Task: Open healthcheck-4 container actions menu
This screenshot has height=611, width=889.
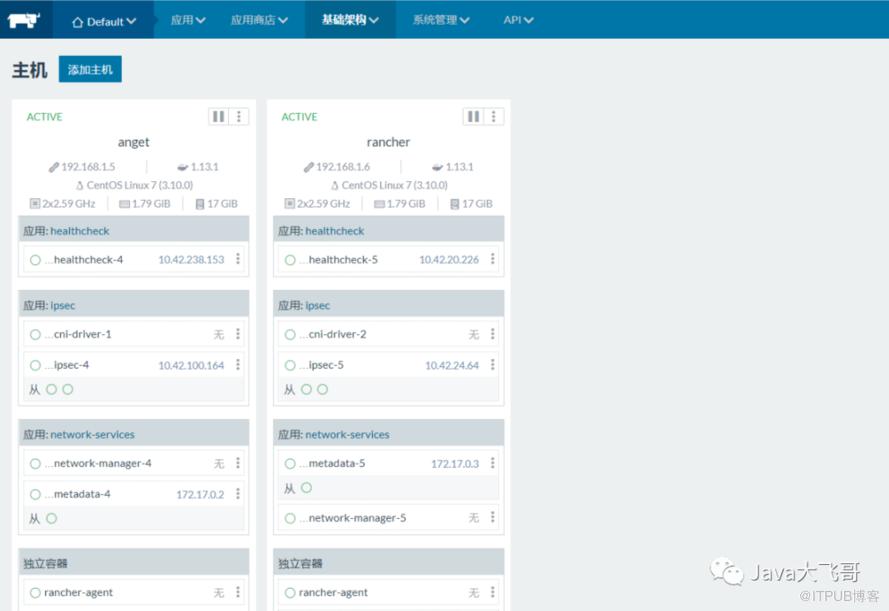Action: 238,259
